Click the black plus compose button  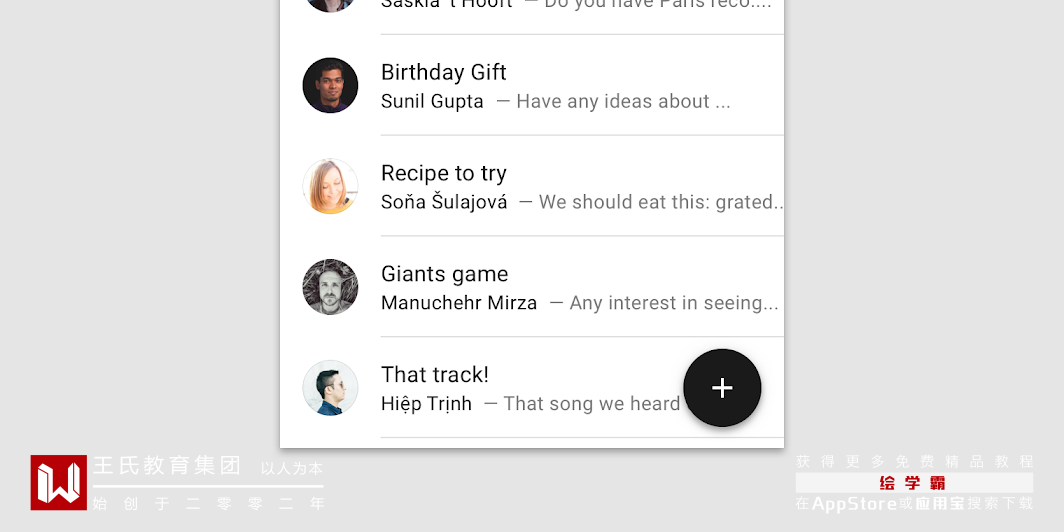pyautogui.click(x=722, y=388)
